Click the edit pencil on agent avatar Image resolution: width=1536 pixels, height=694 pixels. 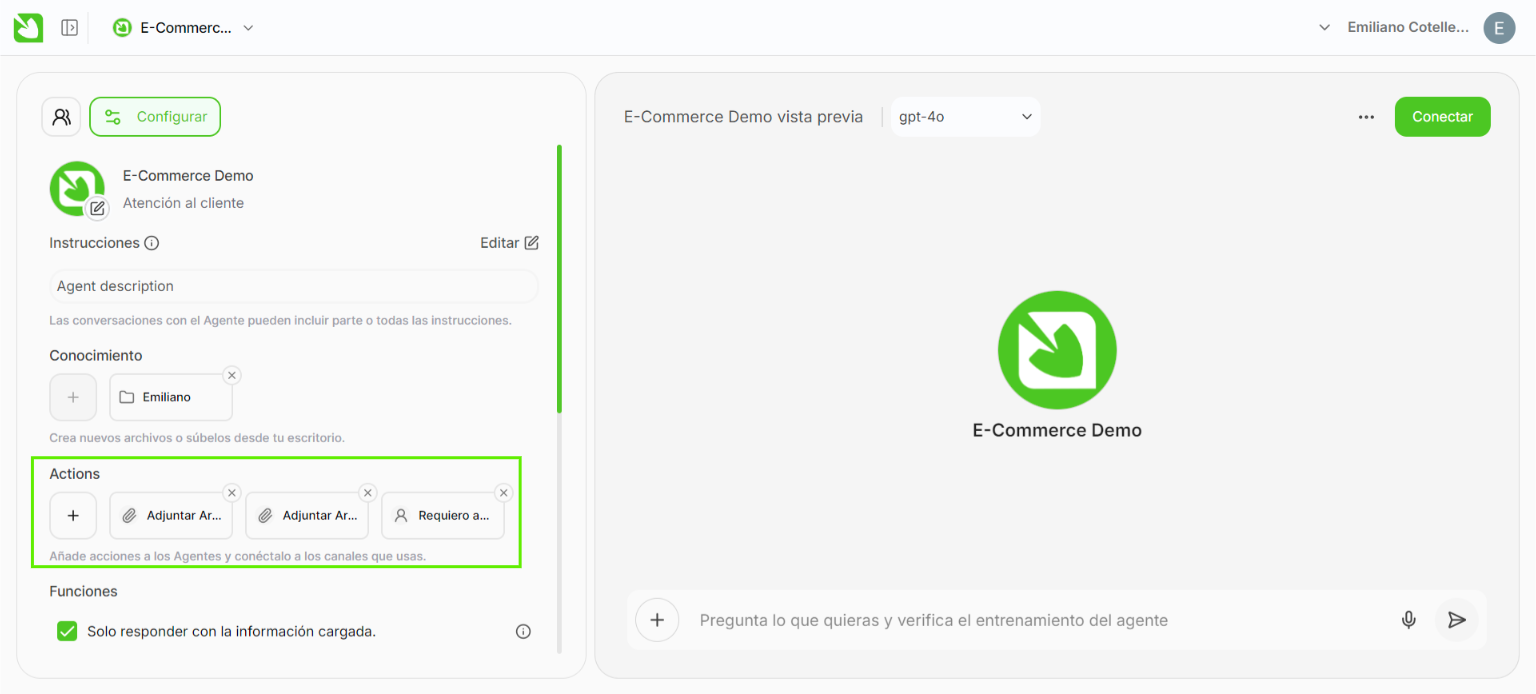click(x=97, y=208)
